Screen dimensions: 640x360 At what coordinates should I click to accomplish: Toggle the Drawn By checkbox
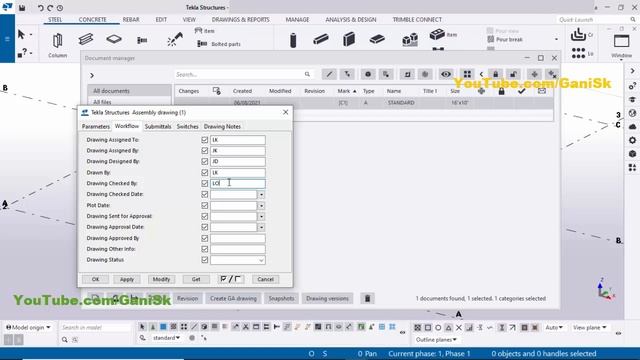pos(204,173)
